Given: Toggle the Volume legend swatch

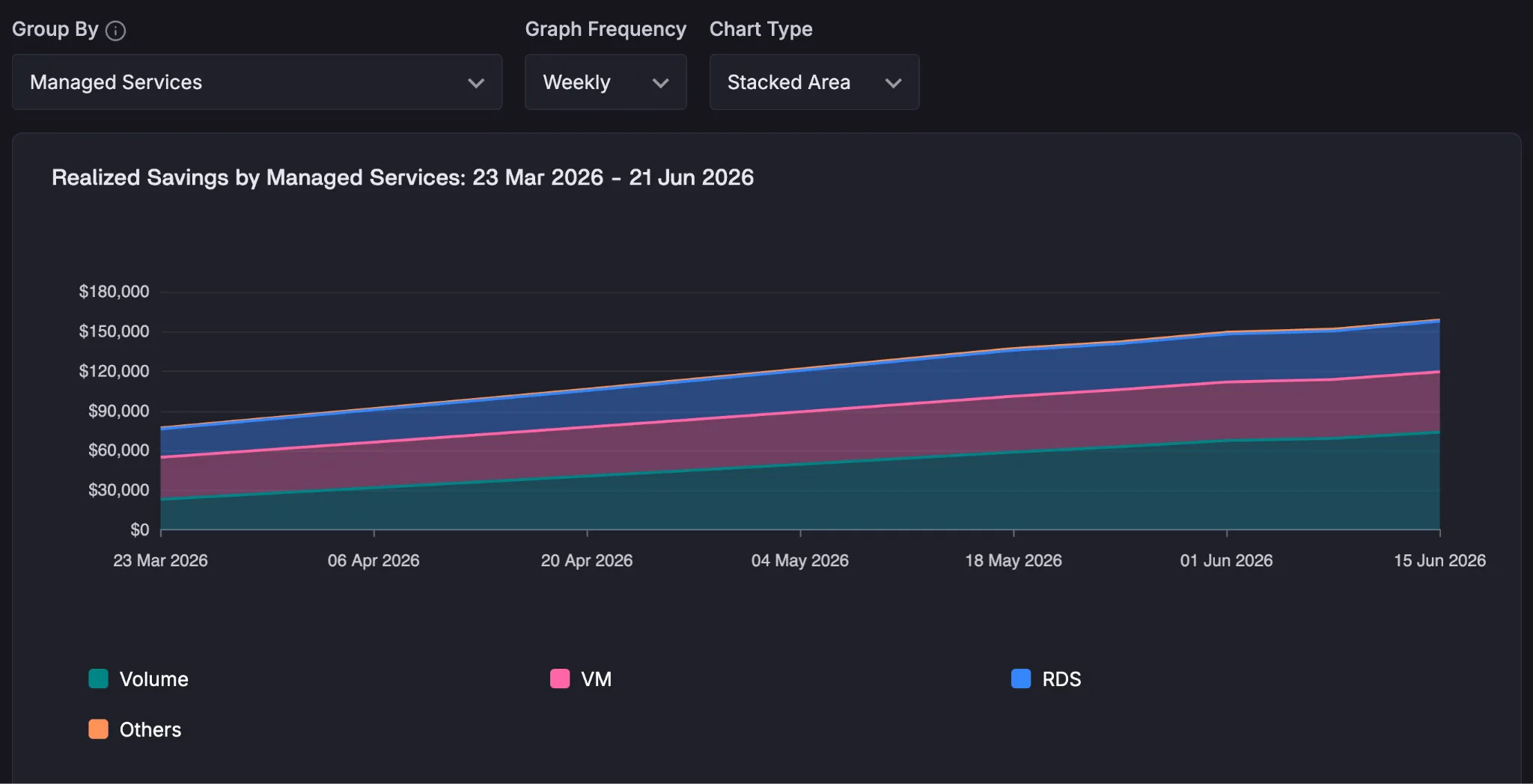Looking at the screenshot, I should (x=99, y=679).
